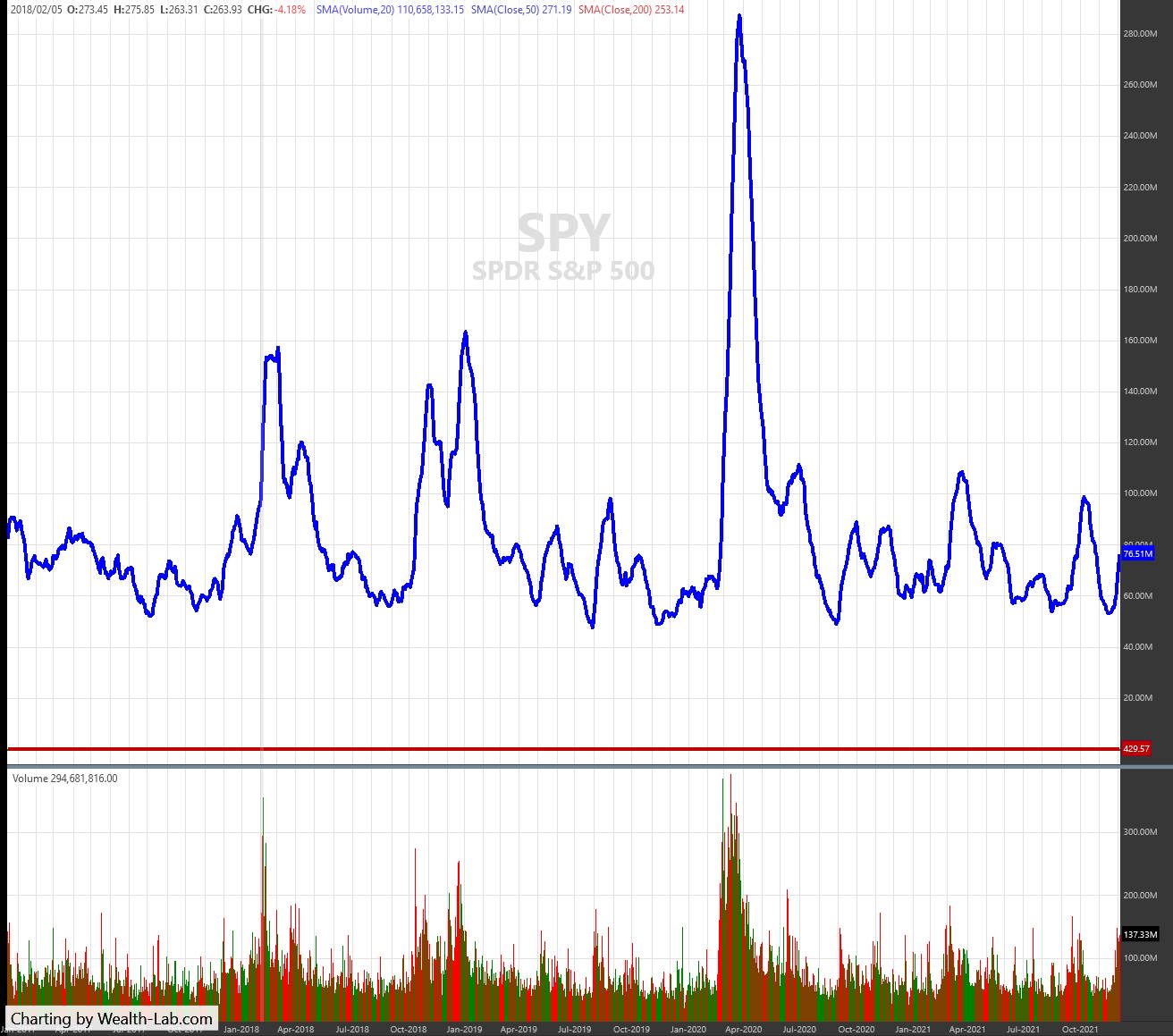Image resolution: width=1173 pixels, height=1036 pixels.
Task: Click the "120.00M" axis label
Action: coord(1141,442)
